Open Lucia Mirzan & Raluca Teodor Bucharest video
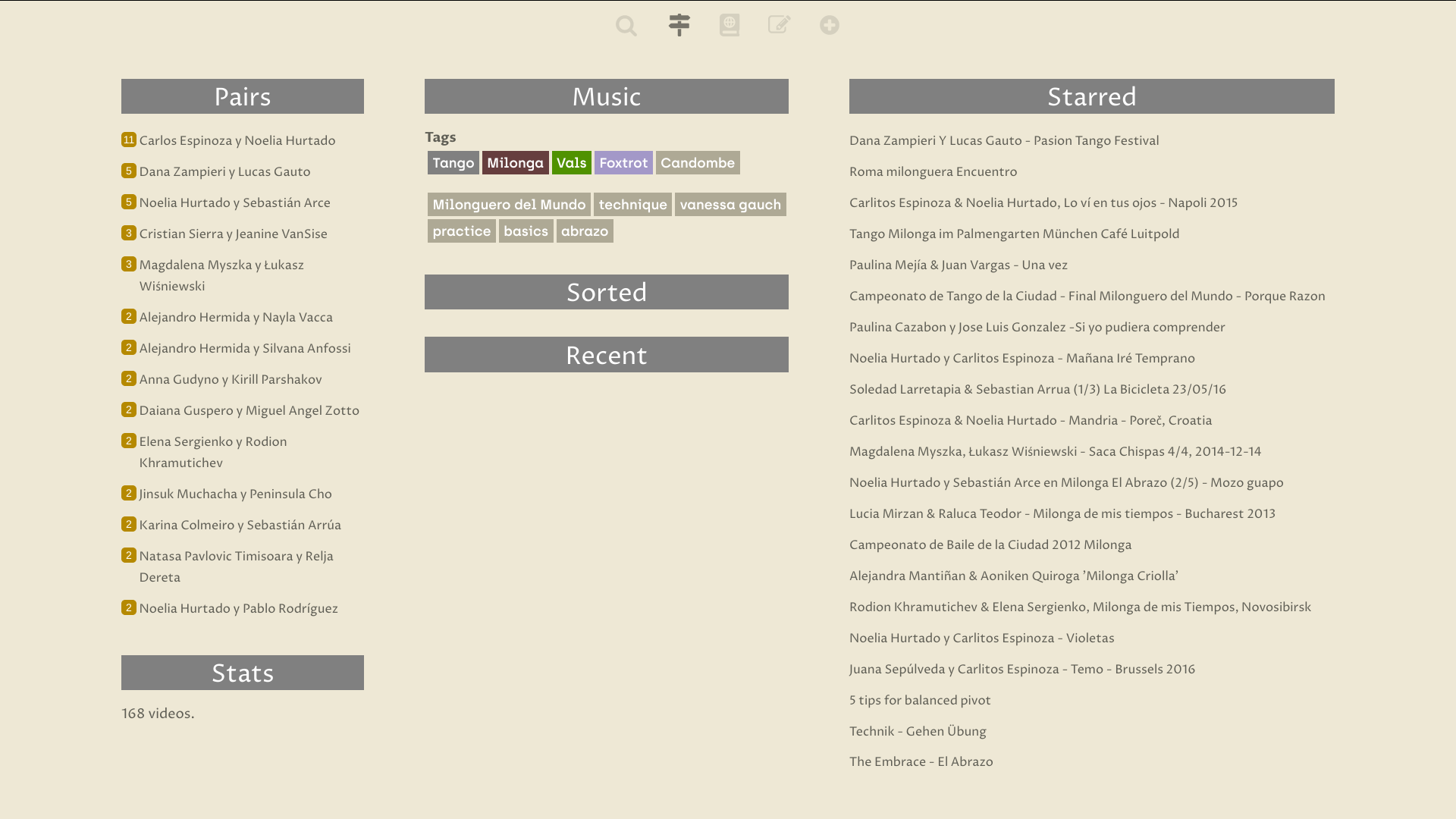 tap(1062, 514)
